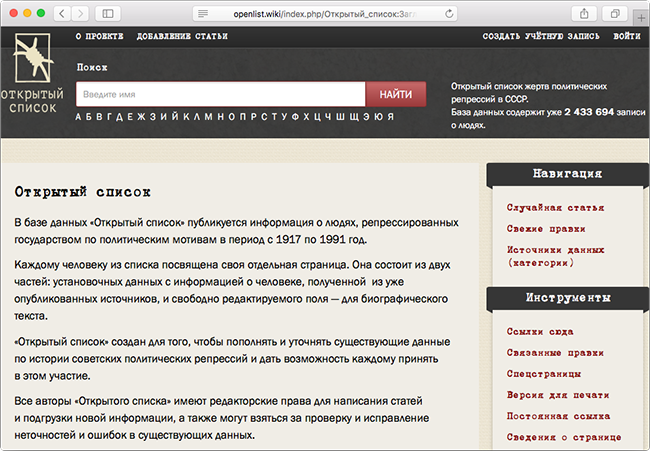This screenshot has height=451, width=650.
Task: Open Случайная статья in navigation panel
Action: tap(555, 207)
